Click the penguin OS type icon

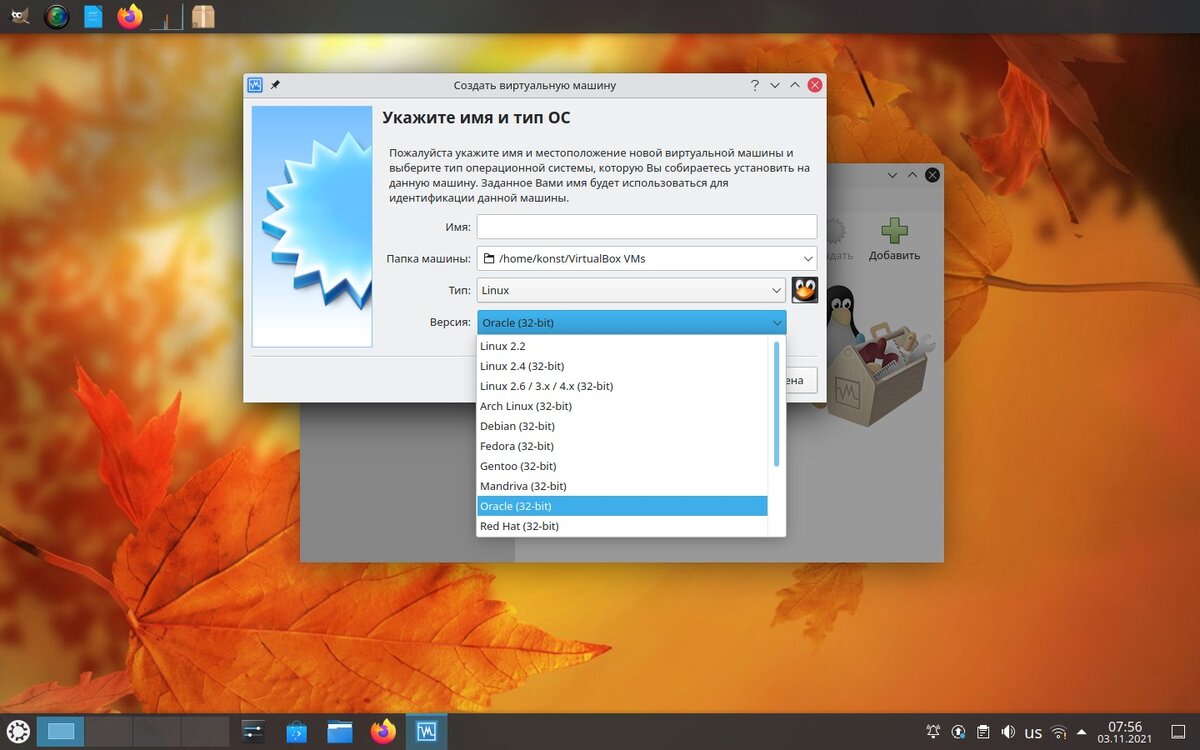805,290
